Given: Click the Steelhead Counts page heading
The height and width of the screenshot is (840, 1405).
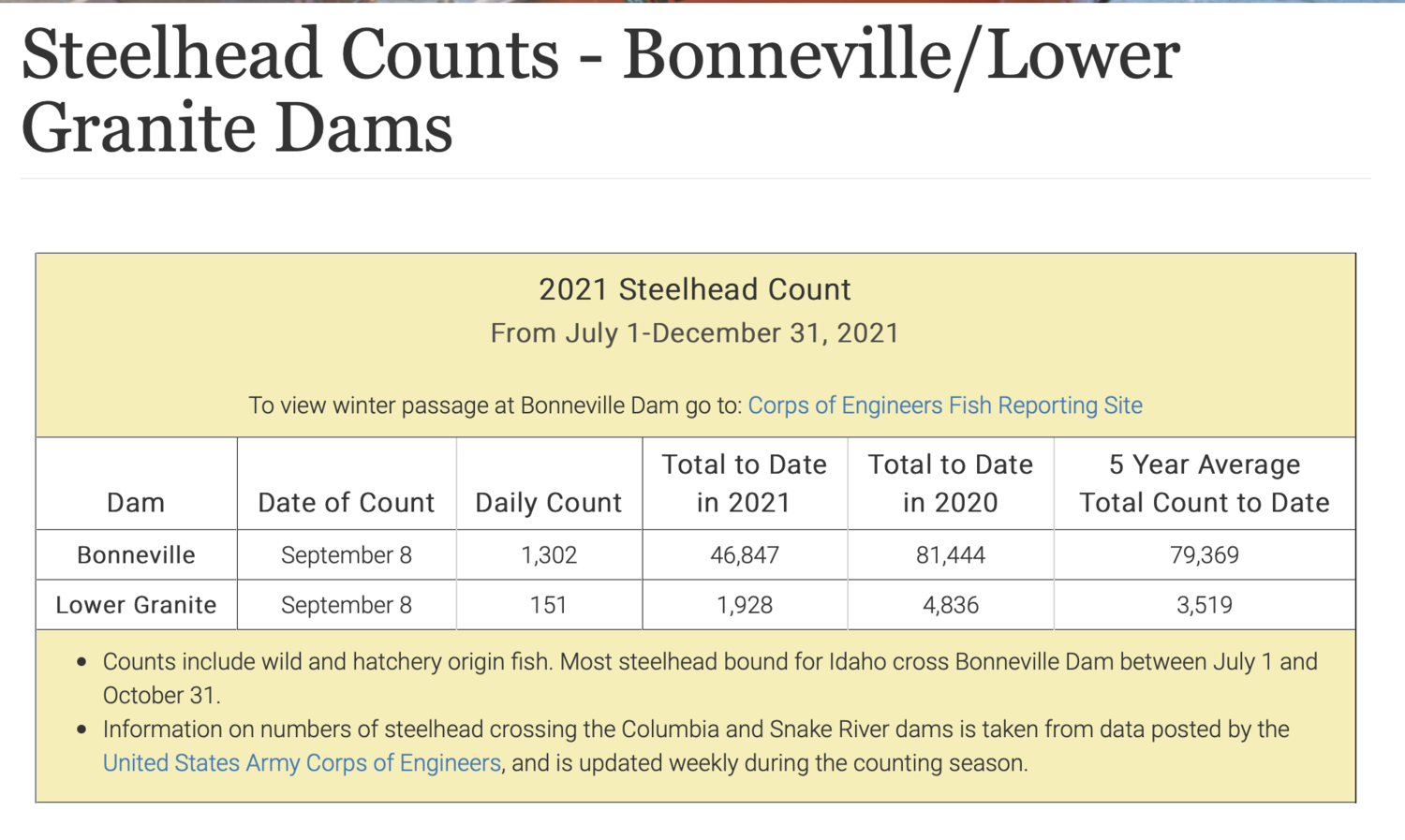Looking at the screenshot, I should 600,91.
